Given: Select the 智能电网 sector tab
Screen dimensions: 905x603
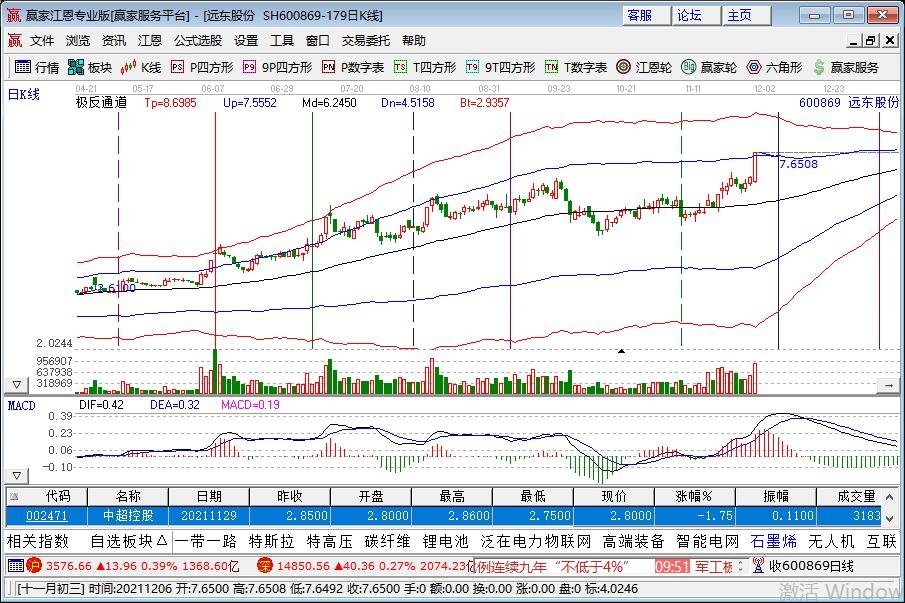Looking at the screenshot, I should [708, 541].
